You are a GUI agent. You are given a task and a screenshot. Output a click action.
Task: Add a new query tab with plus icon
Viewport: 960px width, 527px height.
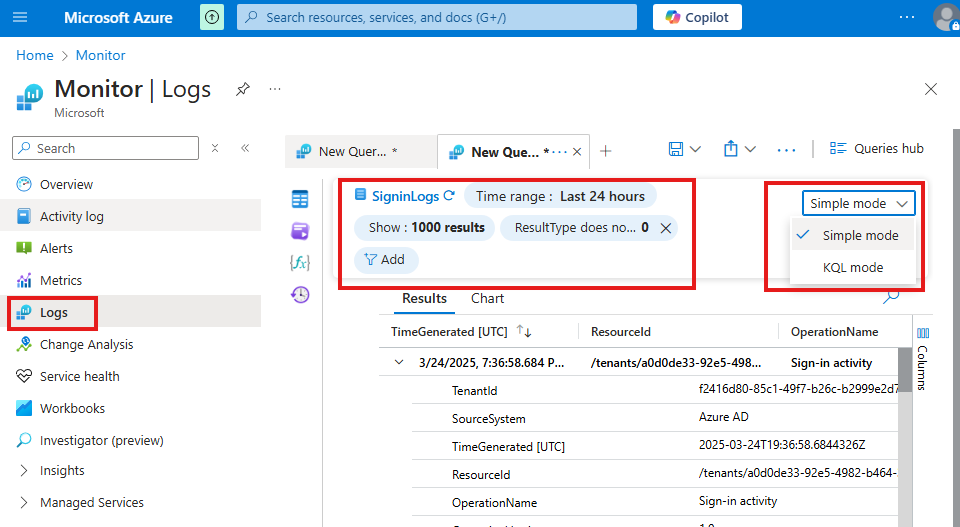tap(606, 151)
